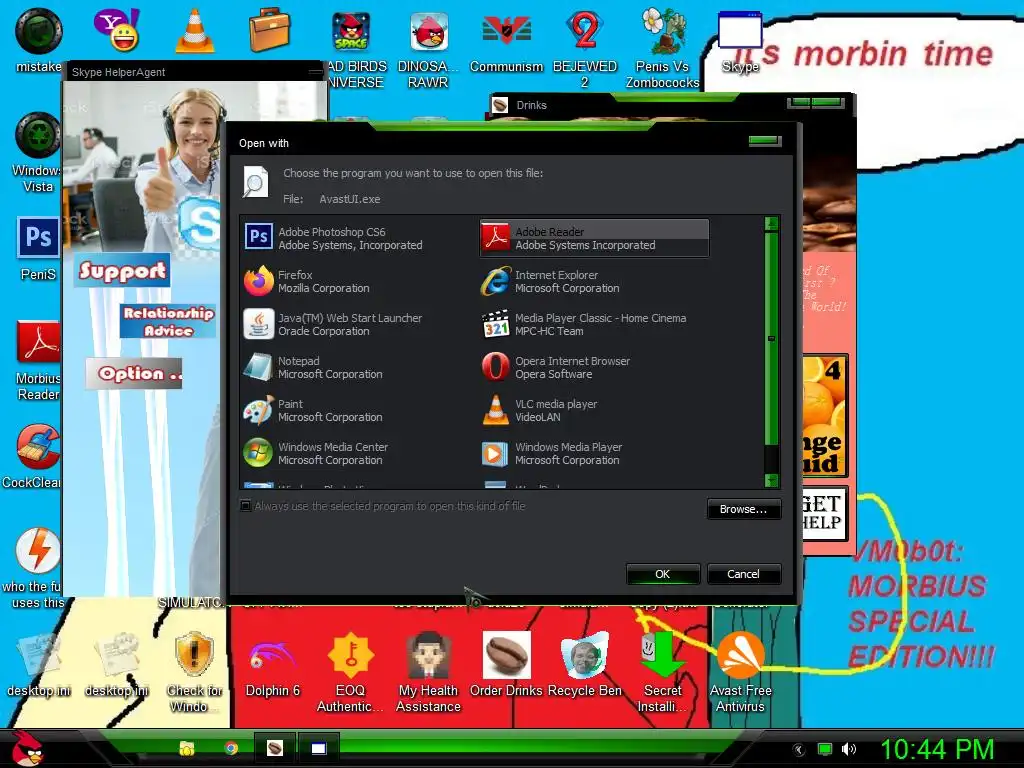1024x768 pixels.
Task: Click the scroll down arrow of program list
Action: pyautogui.click(x=771, y=480)
